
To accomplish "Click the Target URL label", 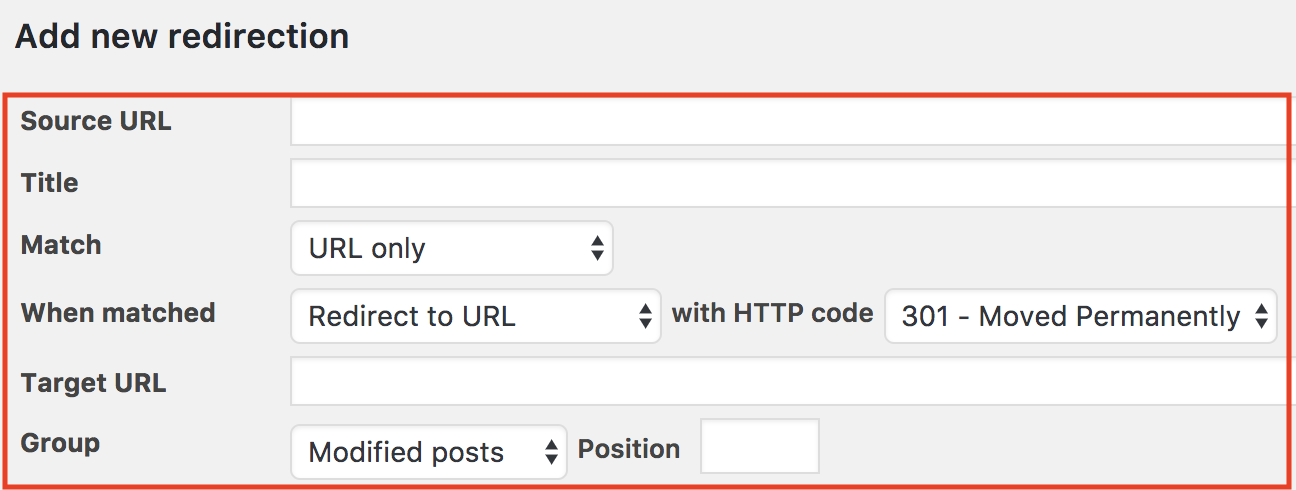I will [94, 383].
